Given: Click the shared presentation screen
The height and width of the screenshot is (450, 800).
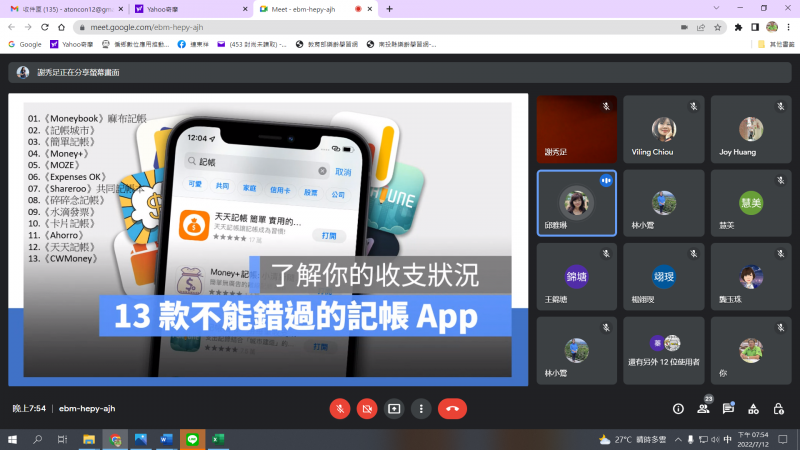Looking at the screenshot, I should (268, 239).
